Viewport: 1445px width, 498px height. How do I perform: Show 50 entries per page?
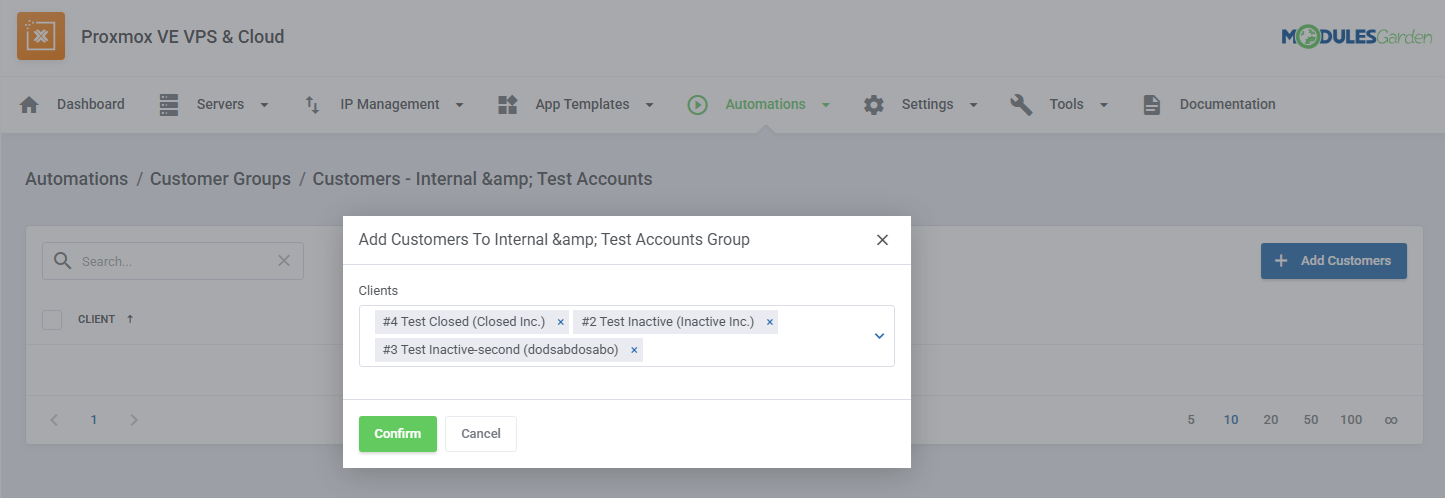tap(1311, 420)
